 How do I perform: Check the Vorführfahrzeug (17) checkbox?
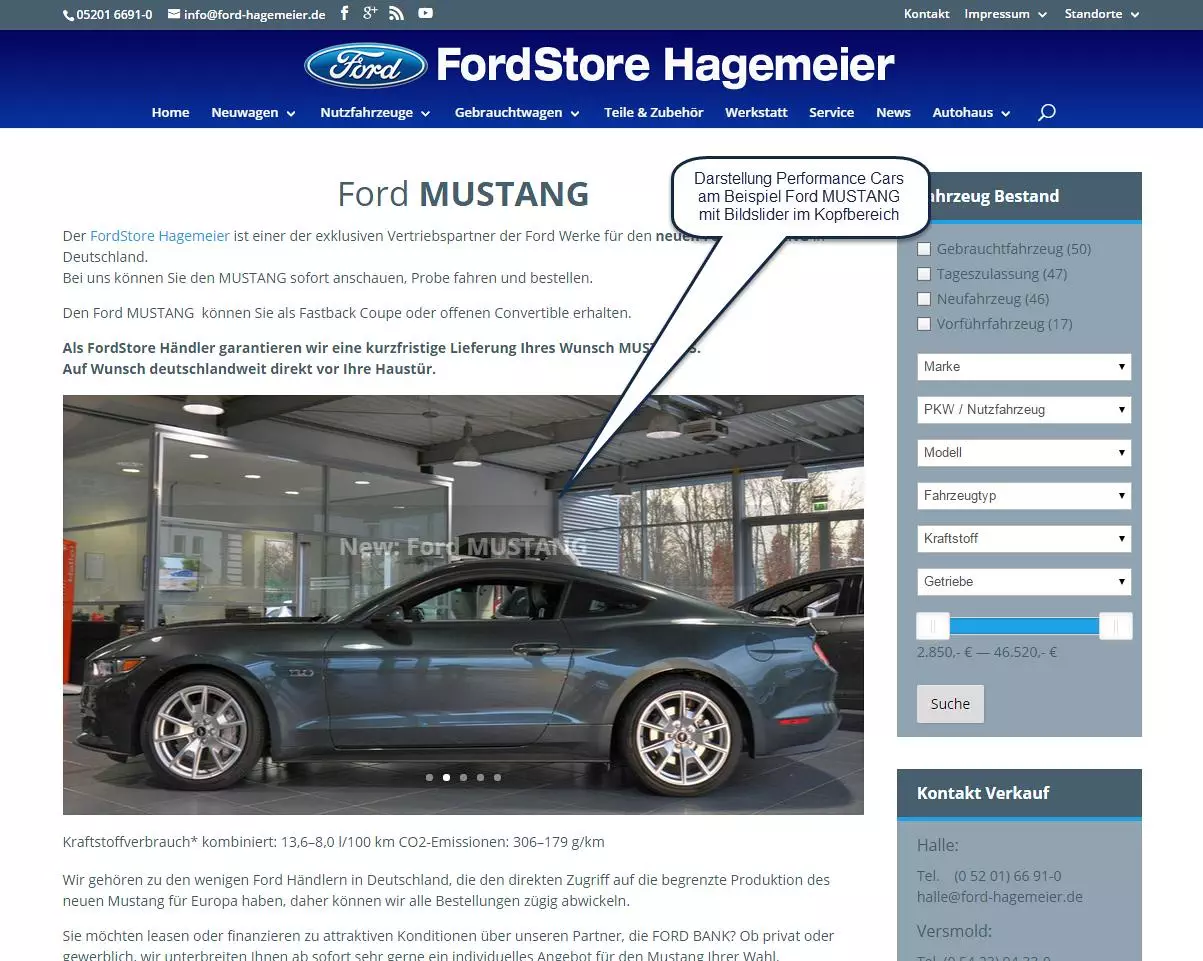(x=924, y=324)
